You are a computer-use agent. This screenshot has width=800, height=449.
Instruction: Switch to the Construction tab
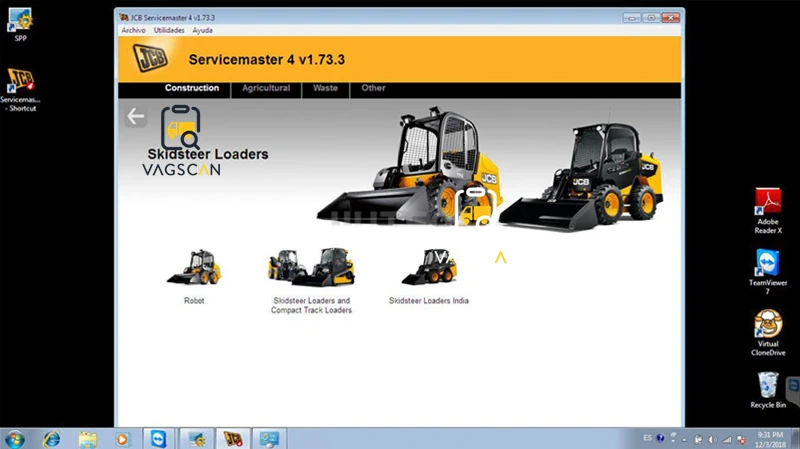pos(192,88)
